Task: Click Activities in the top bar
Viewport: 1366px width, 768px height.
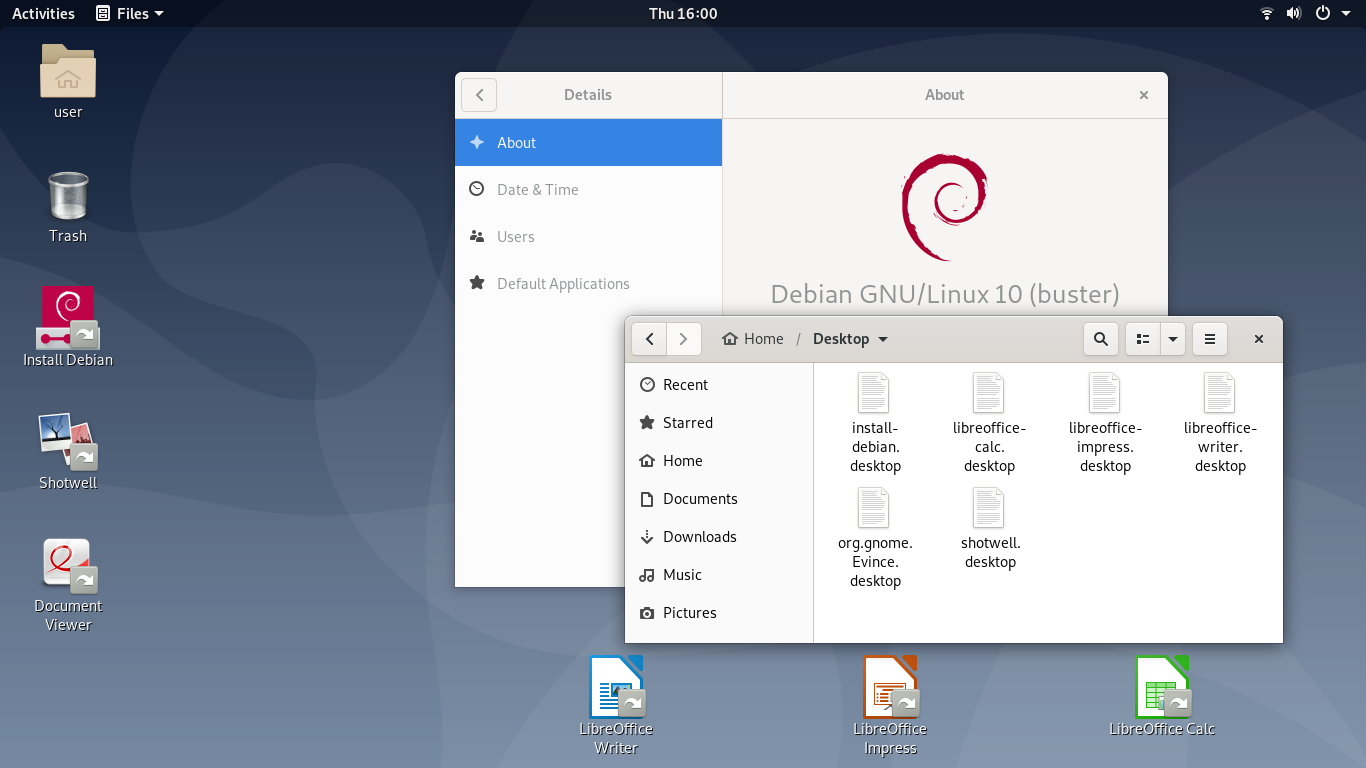Action: [x=43, y=13]
